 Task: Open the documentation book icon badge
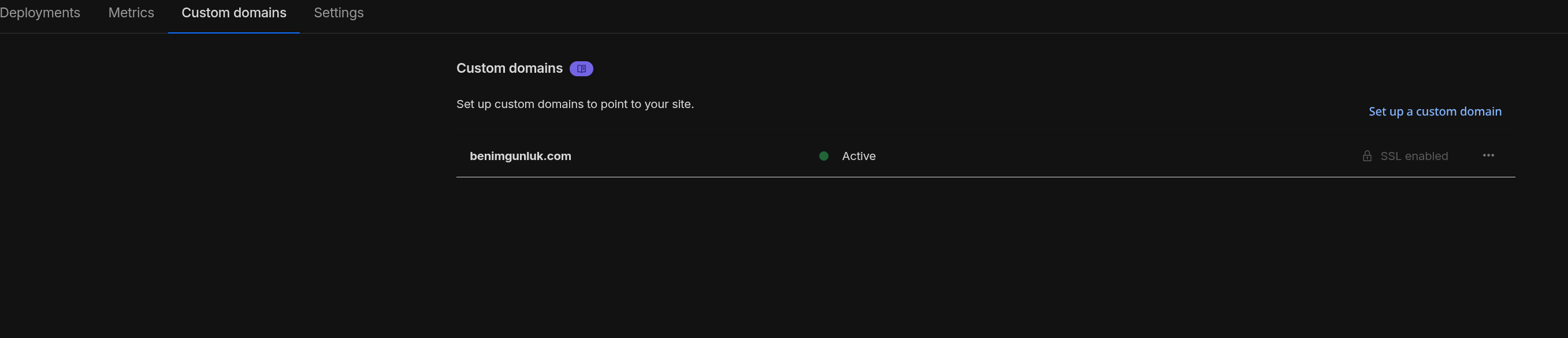581,69
